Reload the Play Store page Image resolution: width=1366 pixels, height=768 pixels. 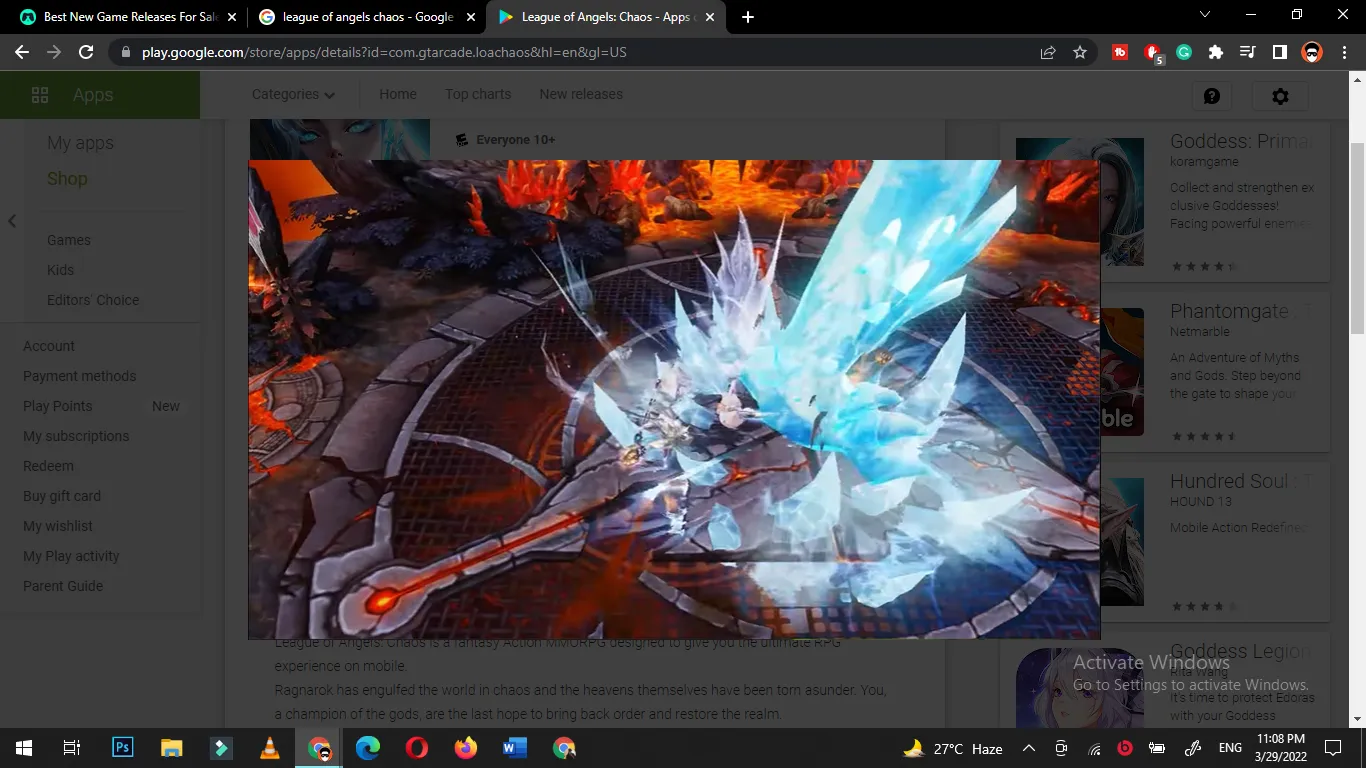tap(86, 52)
